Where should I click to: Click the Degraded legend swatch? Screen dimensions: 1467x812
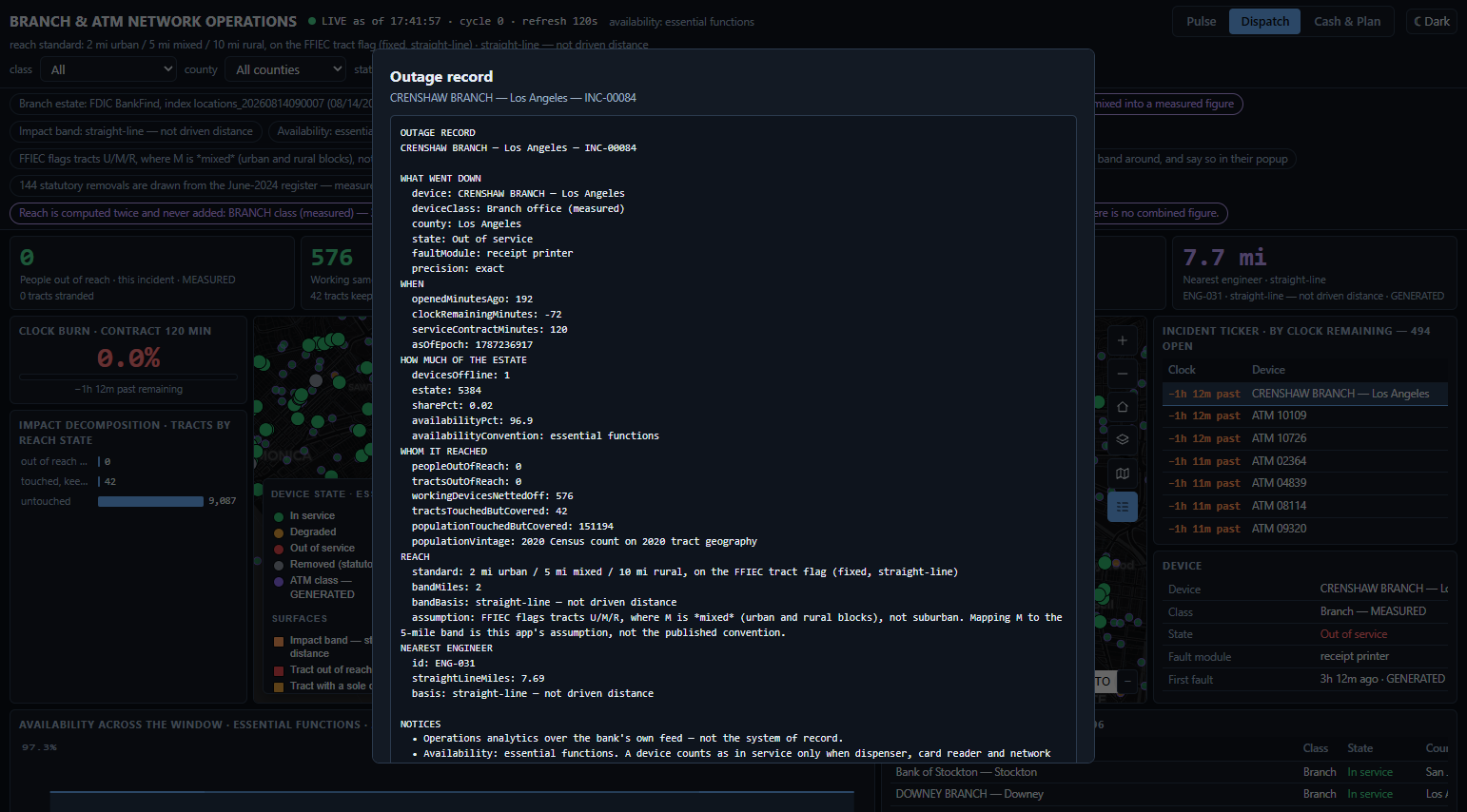tap(279, 532)
